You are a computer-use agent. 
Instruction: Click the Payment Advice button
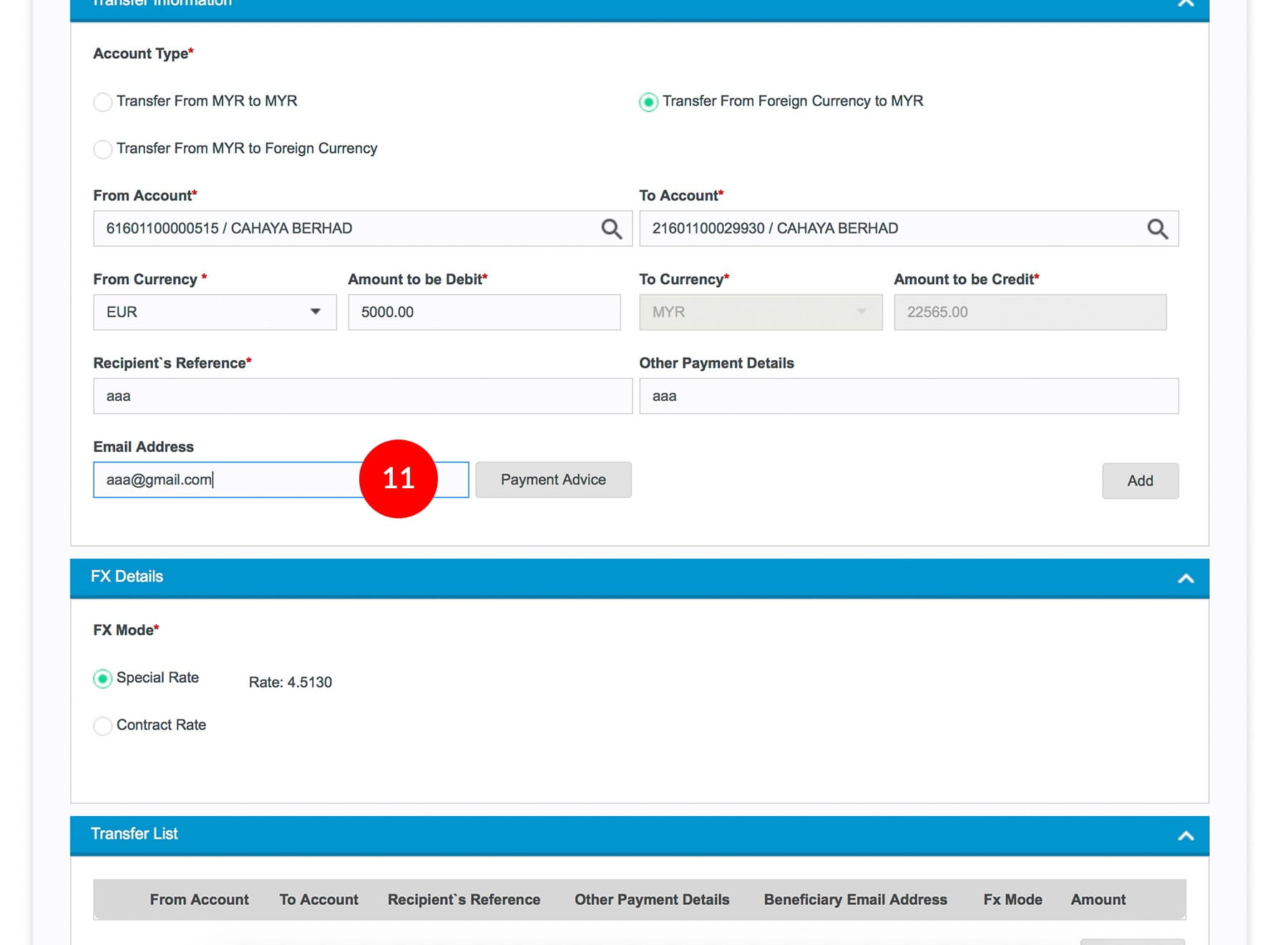[x=553, y=480]
